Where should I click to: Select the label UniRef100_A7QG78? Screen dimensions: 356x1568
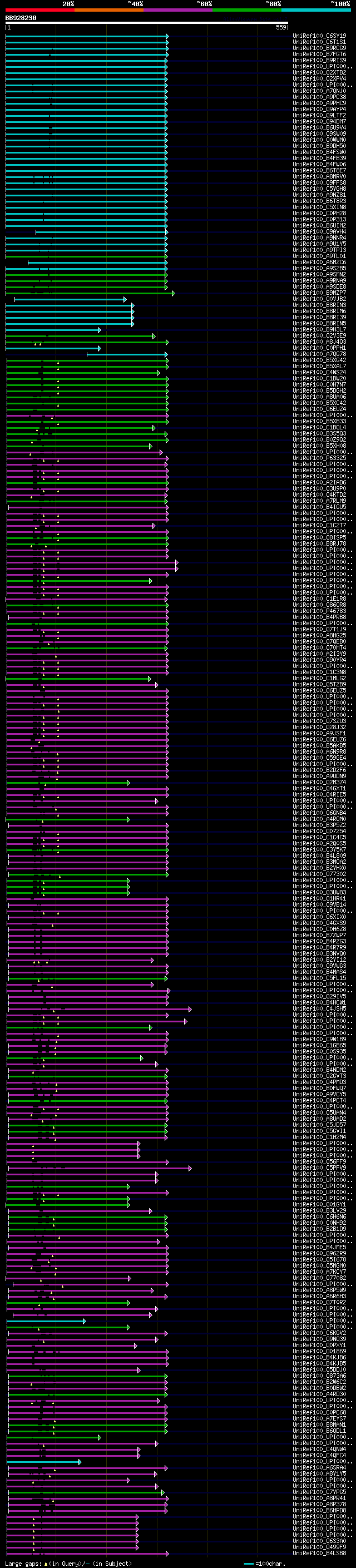(x=319, y=354)
